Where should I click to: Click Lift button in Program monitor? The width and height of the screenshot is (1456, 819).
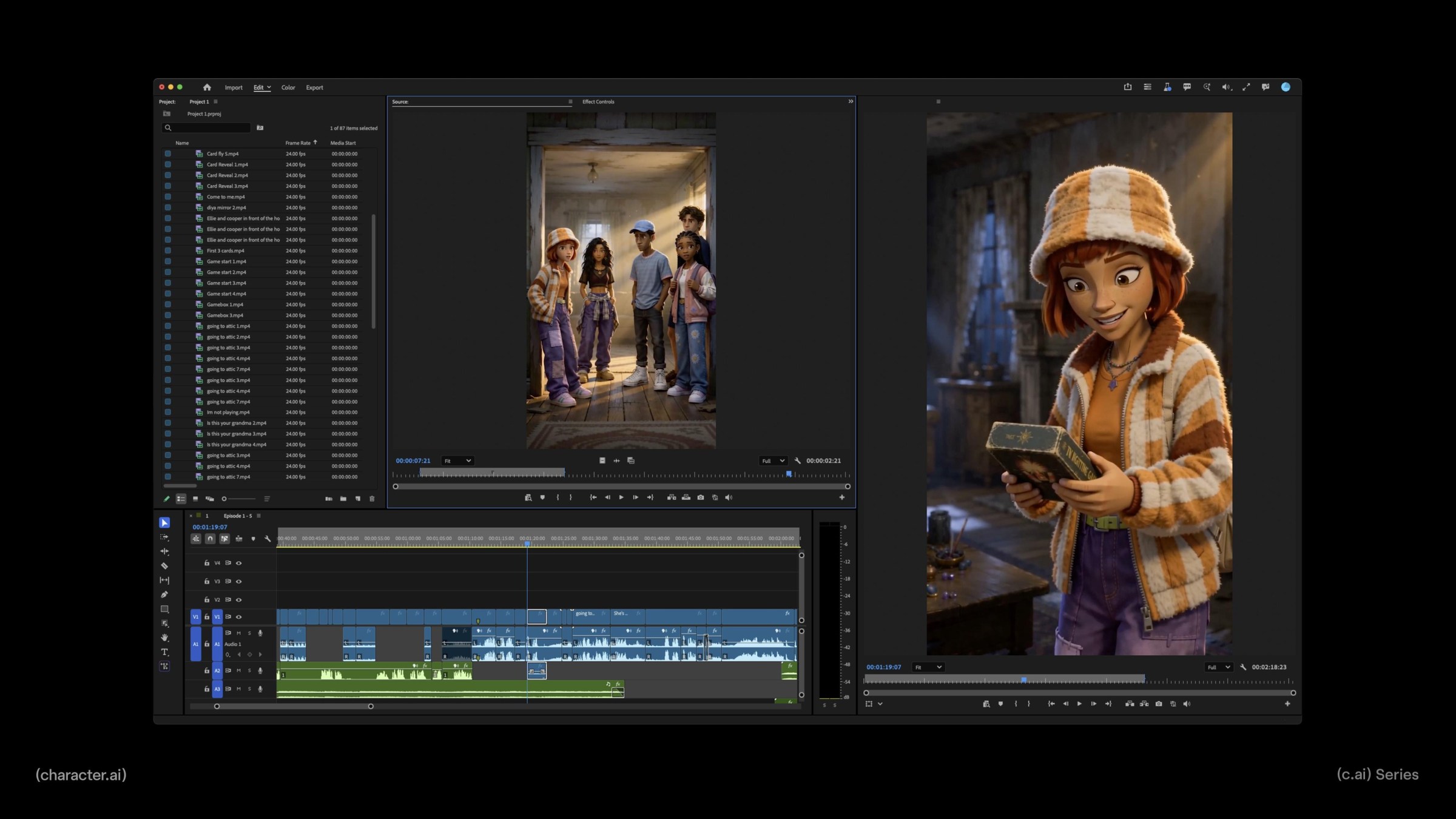tap(1130, 704)
